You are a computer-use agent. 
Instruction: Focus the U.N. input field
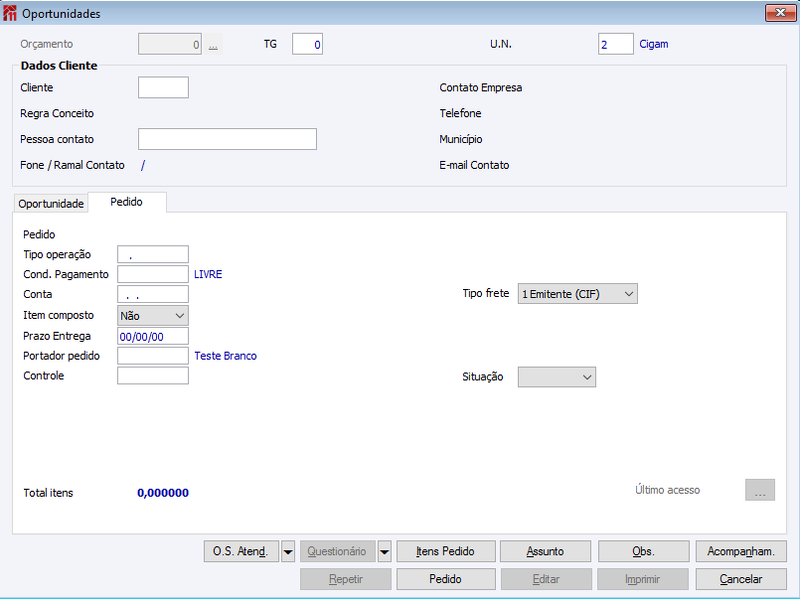[x=616, y=44]
